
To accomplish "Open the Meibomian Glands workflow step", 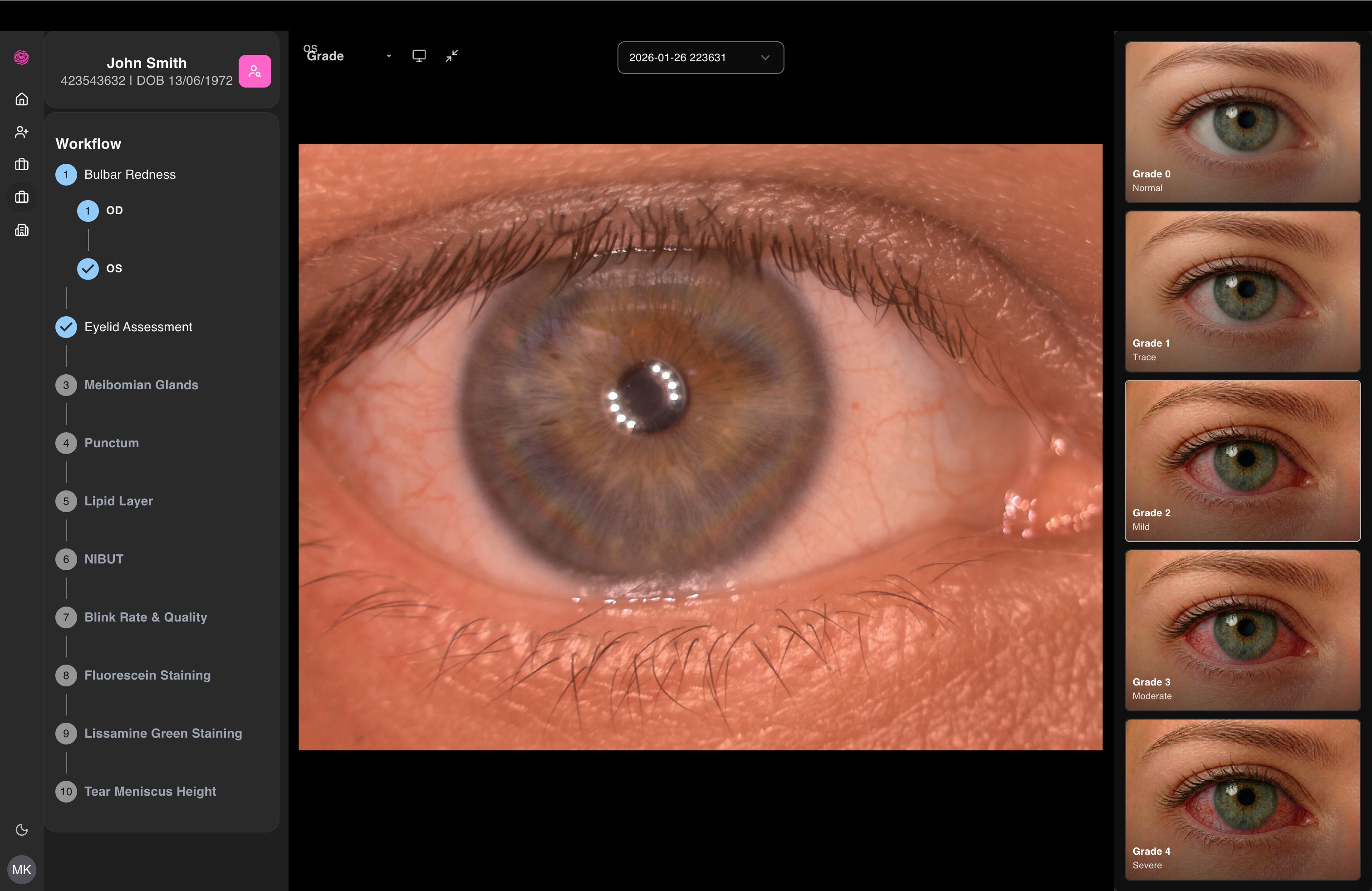I will point(141,385).
